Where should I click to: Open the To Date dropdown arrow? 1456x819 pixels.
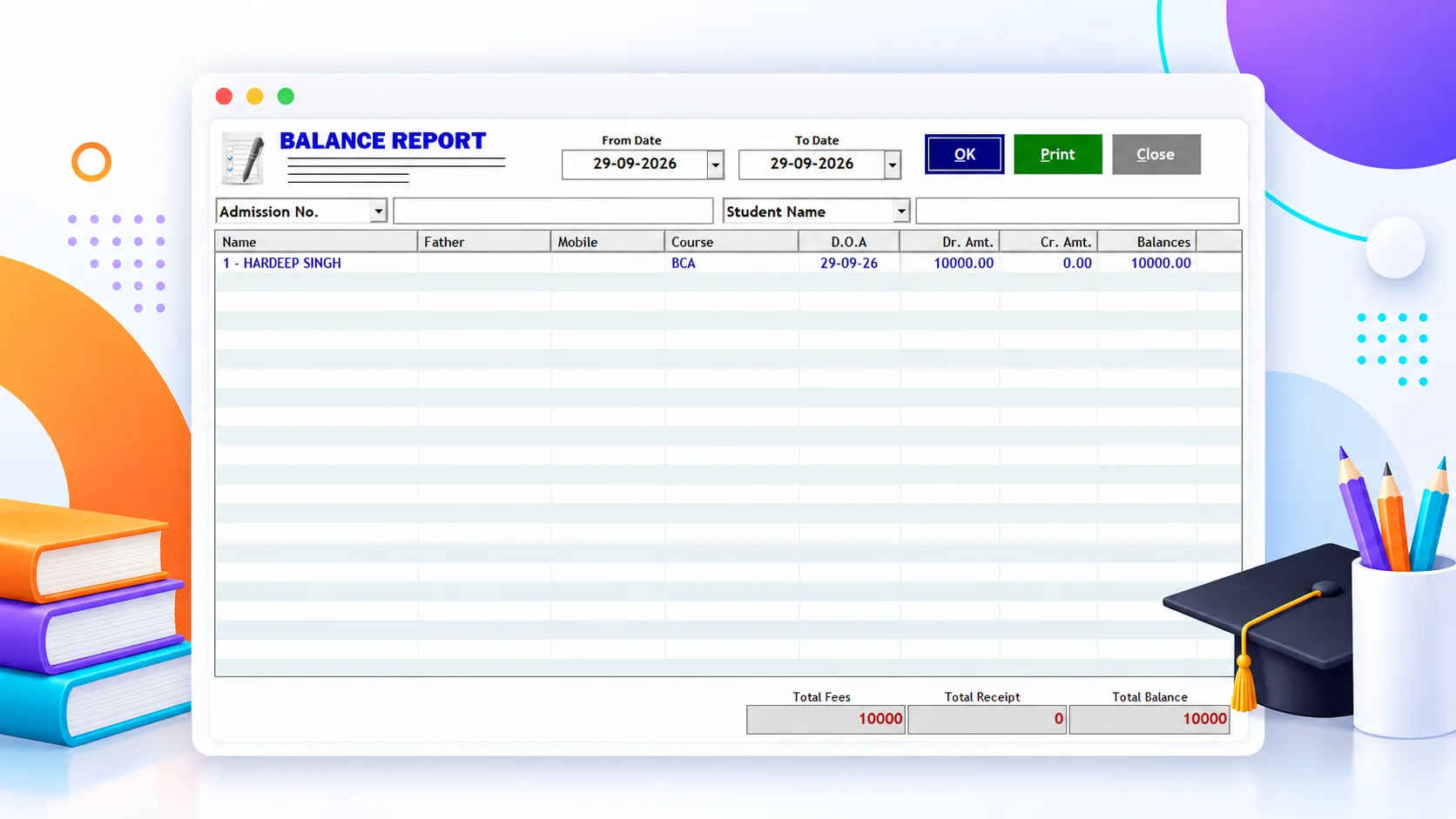[892, 164]
